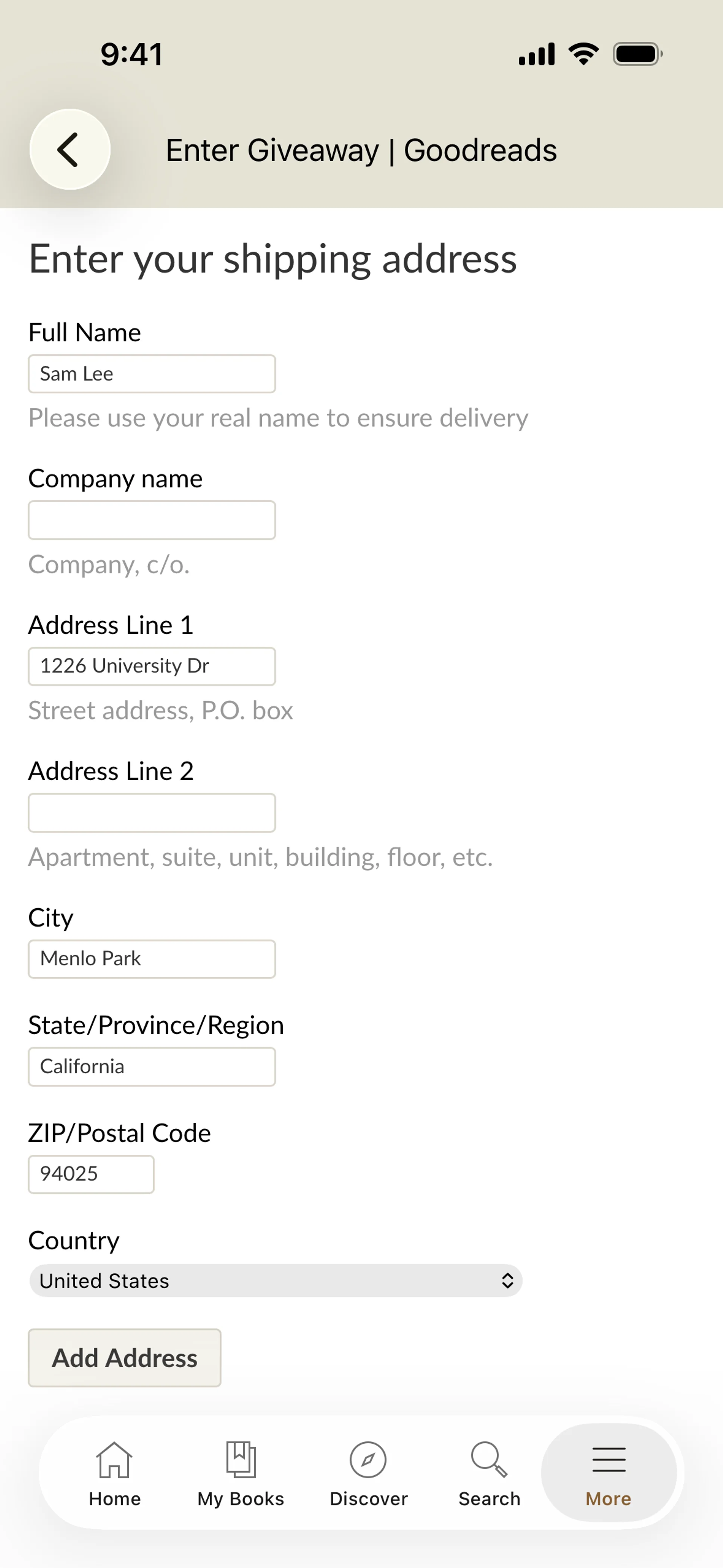Tap the 9:41 clock in status bar

coord(131,54)
